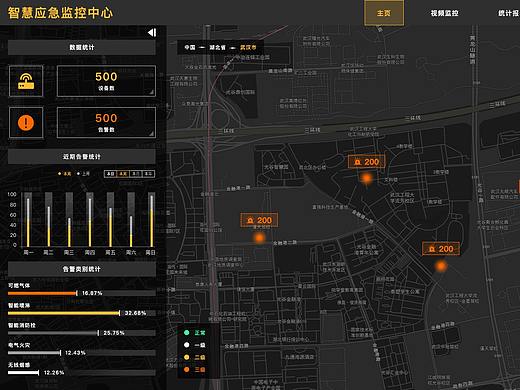Switch to the 视频监控 tab
The image size is (520, 390).
click(444, 13)
